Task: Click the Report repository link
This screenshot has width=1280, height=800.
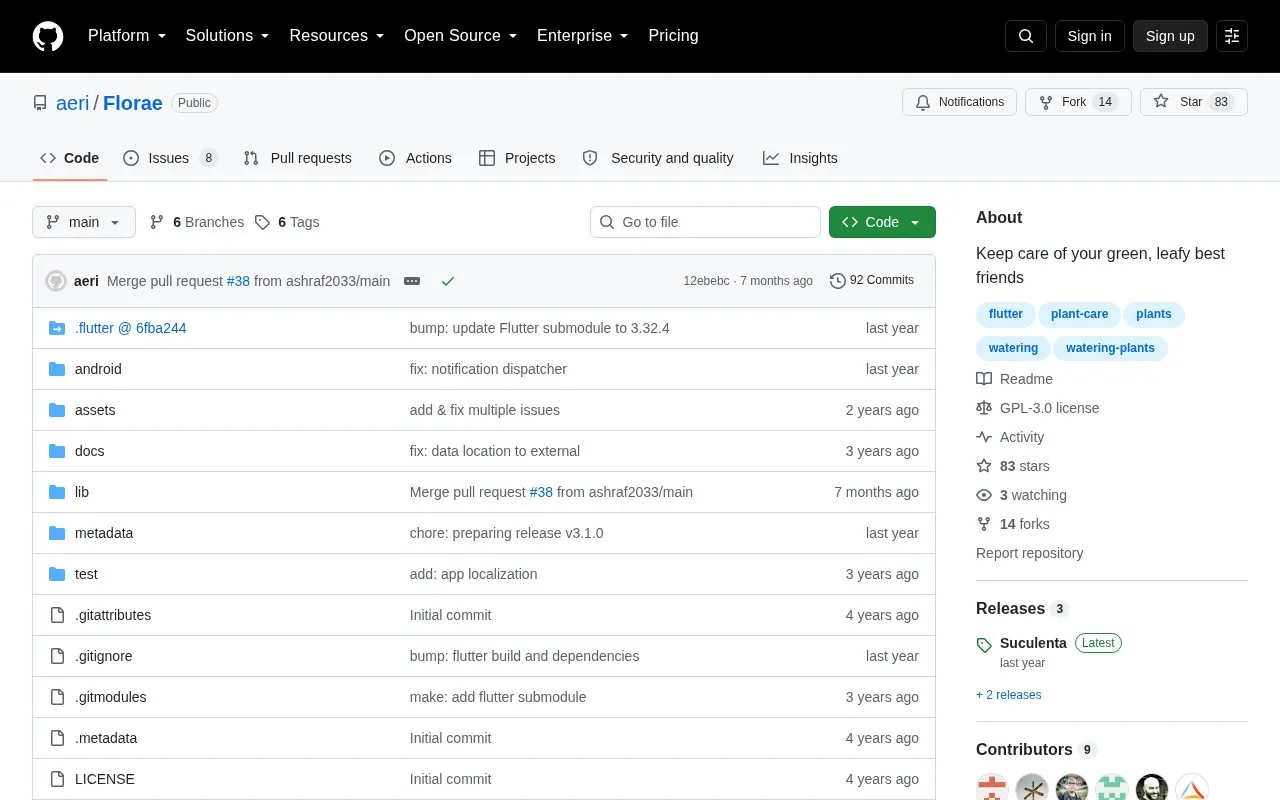Action: (1030, 553)
